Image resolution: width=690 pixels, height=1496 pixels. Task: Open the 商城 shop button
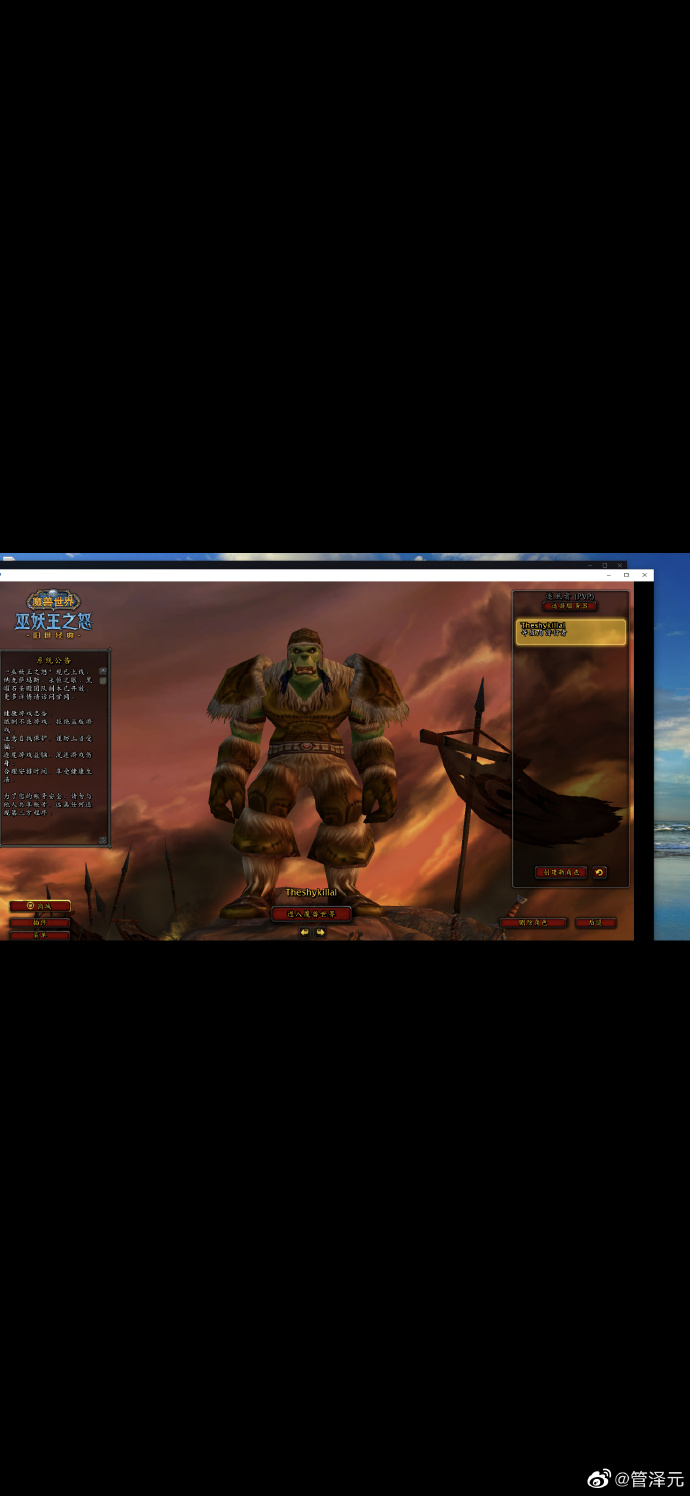[x=40, y=906]
